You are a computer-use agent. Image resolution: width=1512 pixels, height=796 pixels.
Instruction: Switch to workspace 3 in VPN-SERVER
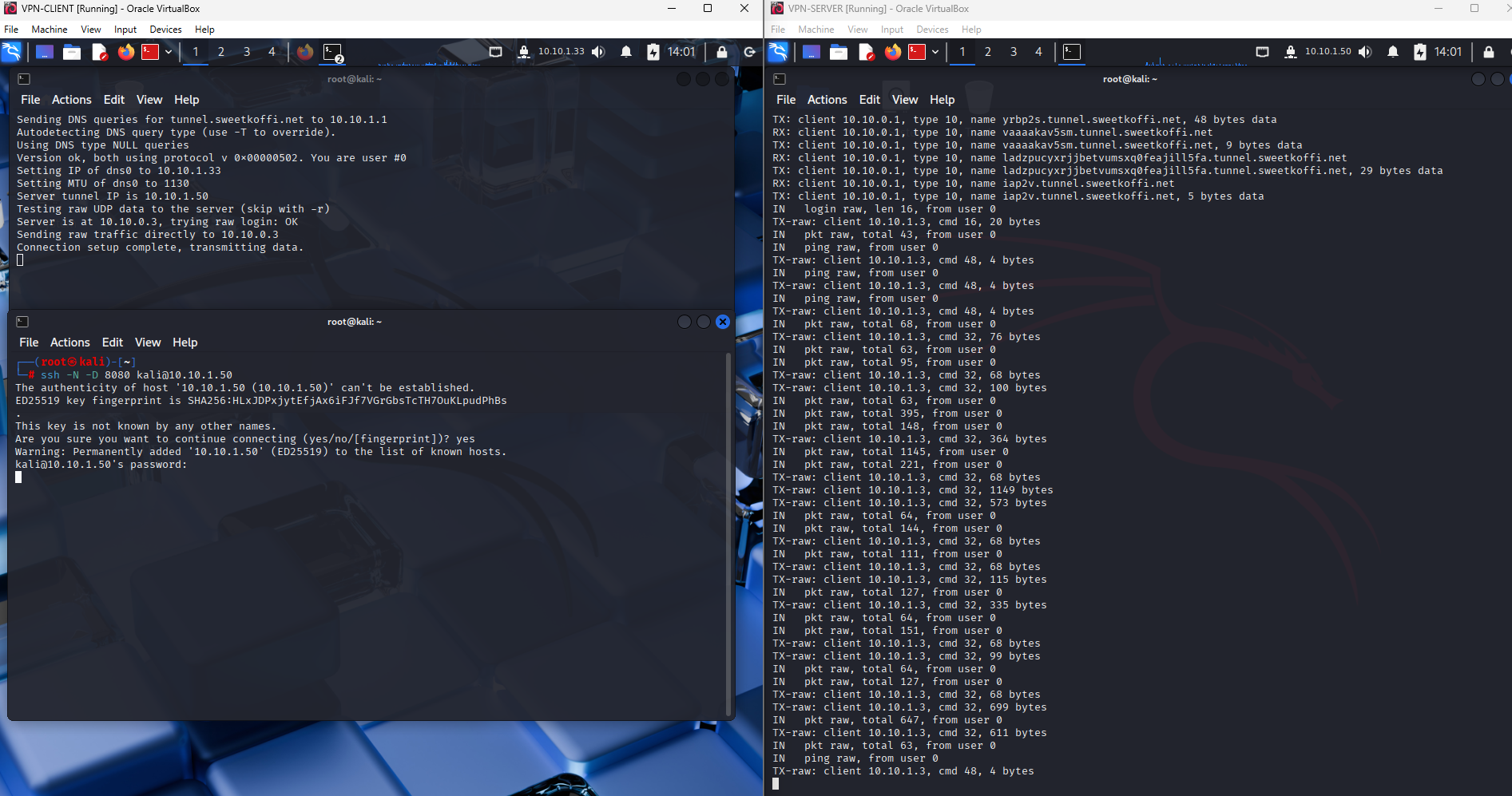coord(1014,52)
